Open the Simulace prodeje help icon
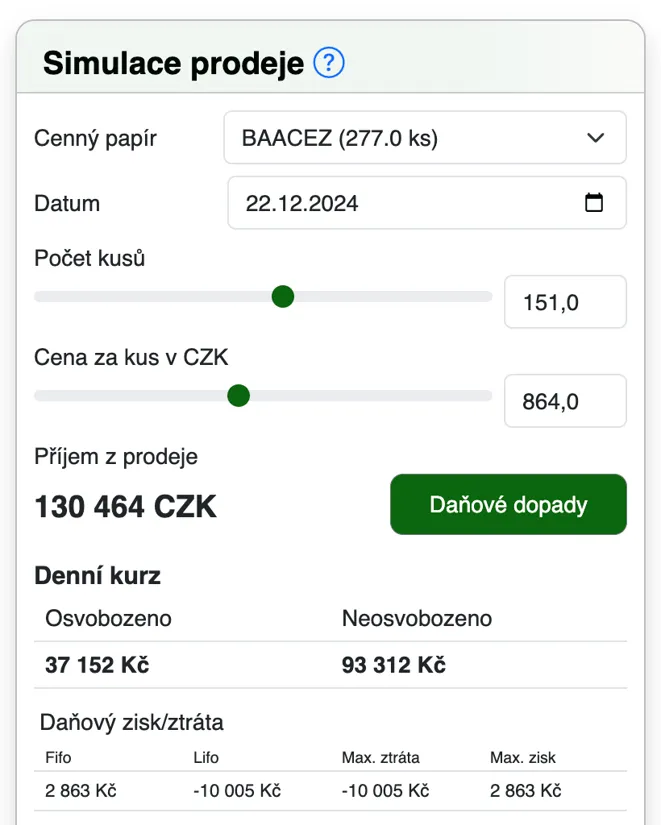Viewport: 661px width, 825px height. 329,63
